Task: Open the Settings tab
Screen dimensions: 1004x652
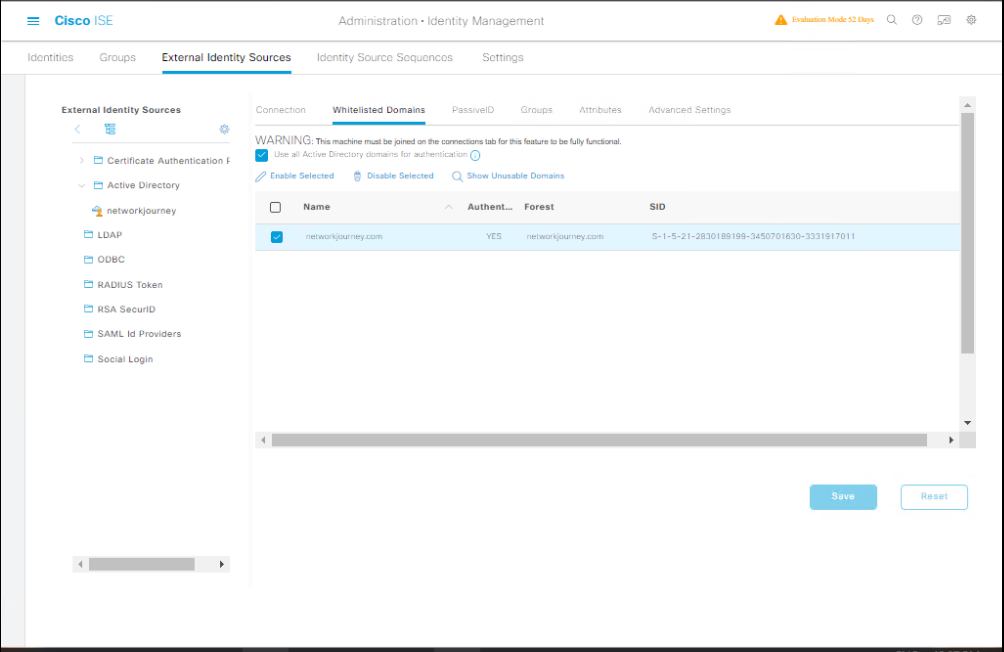Action: tap(503, 58)
